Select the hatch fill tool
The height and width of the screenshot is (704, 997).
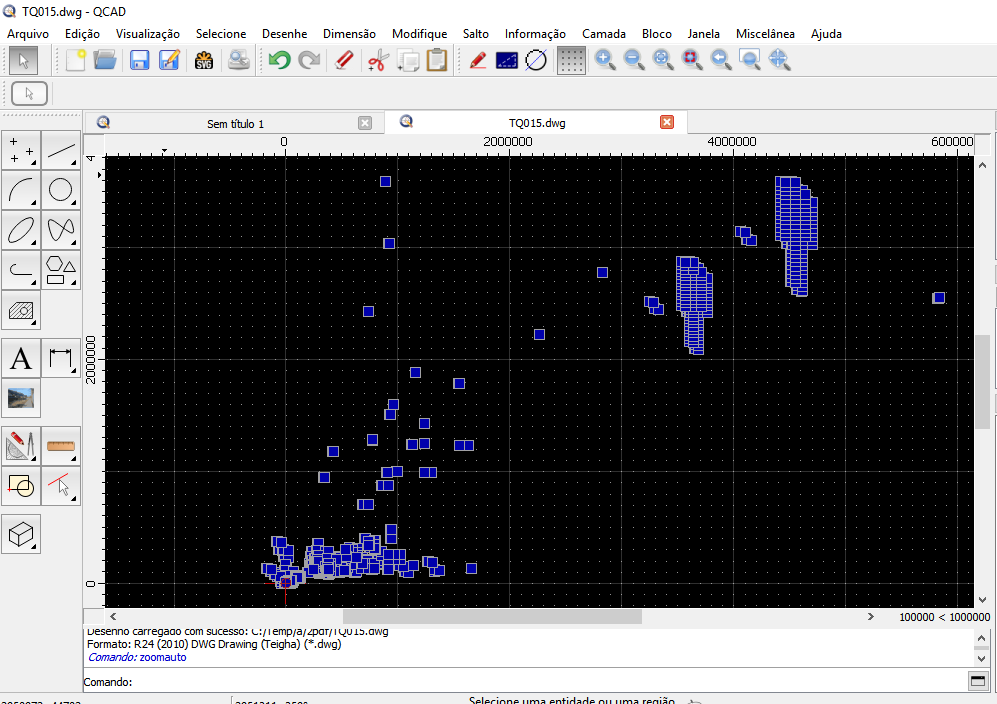pos(21,310)
